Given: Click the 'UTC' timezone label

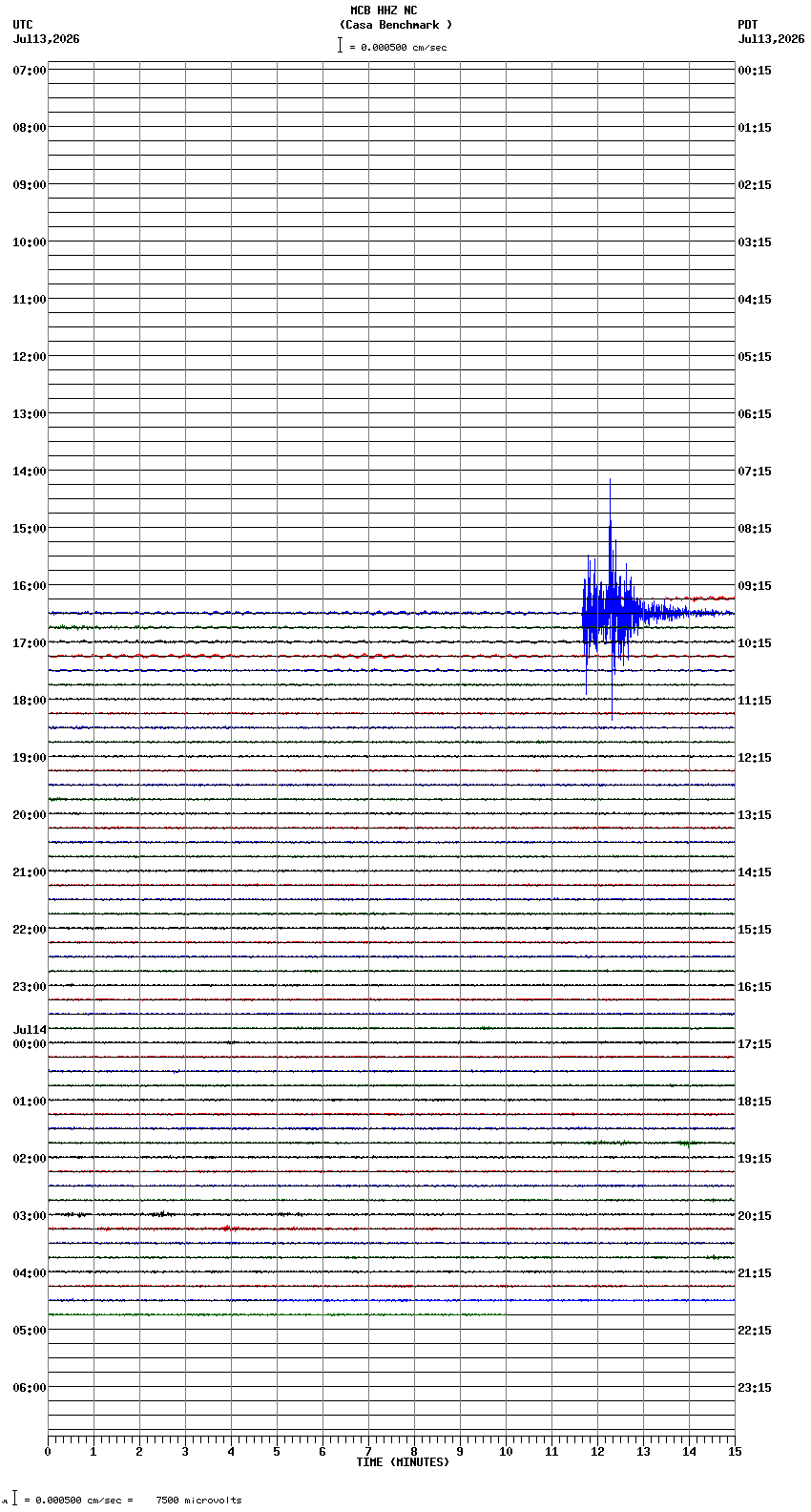Looking at the screenshot, I should (x=23, y=25).
